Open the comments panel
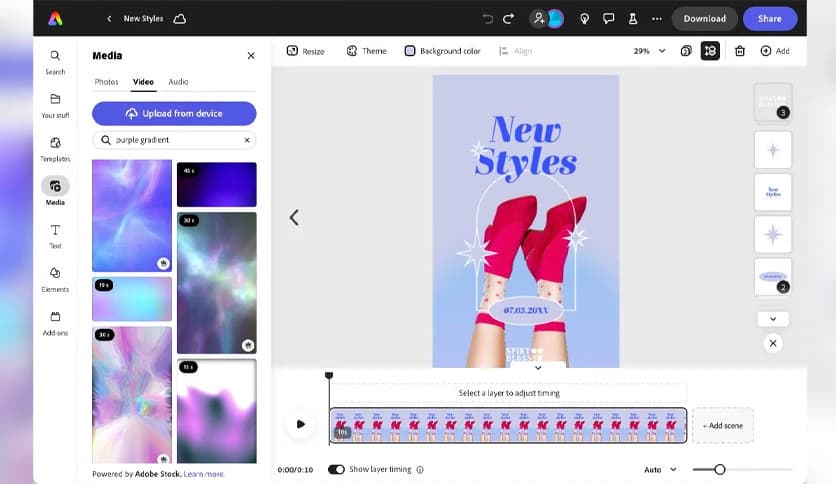This screenshot has width=836, height=484. click(x=608, y=19)
